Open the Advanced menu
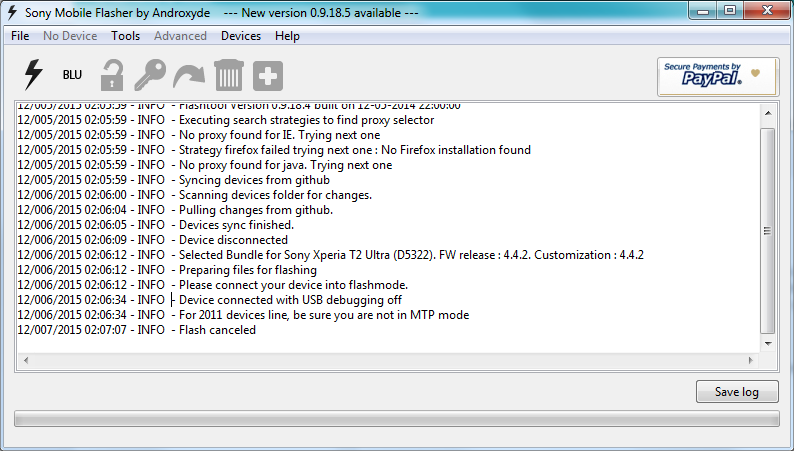794x451 pixels. pos(180,36)
